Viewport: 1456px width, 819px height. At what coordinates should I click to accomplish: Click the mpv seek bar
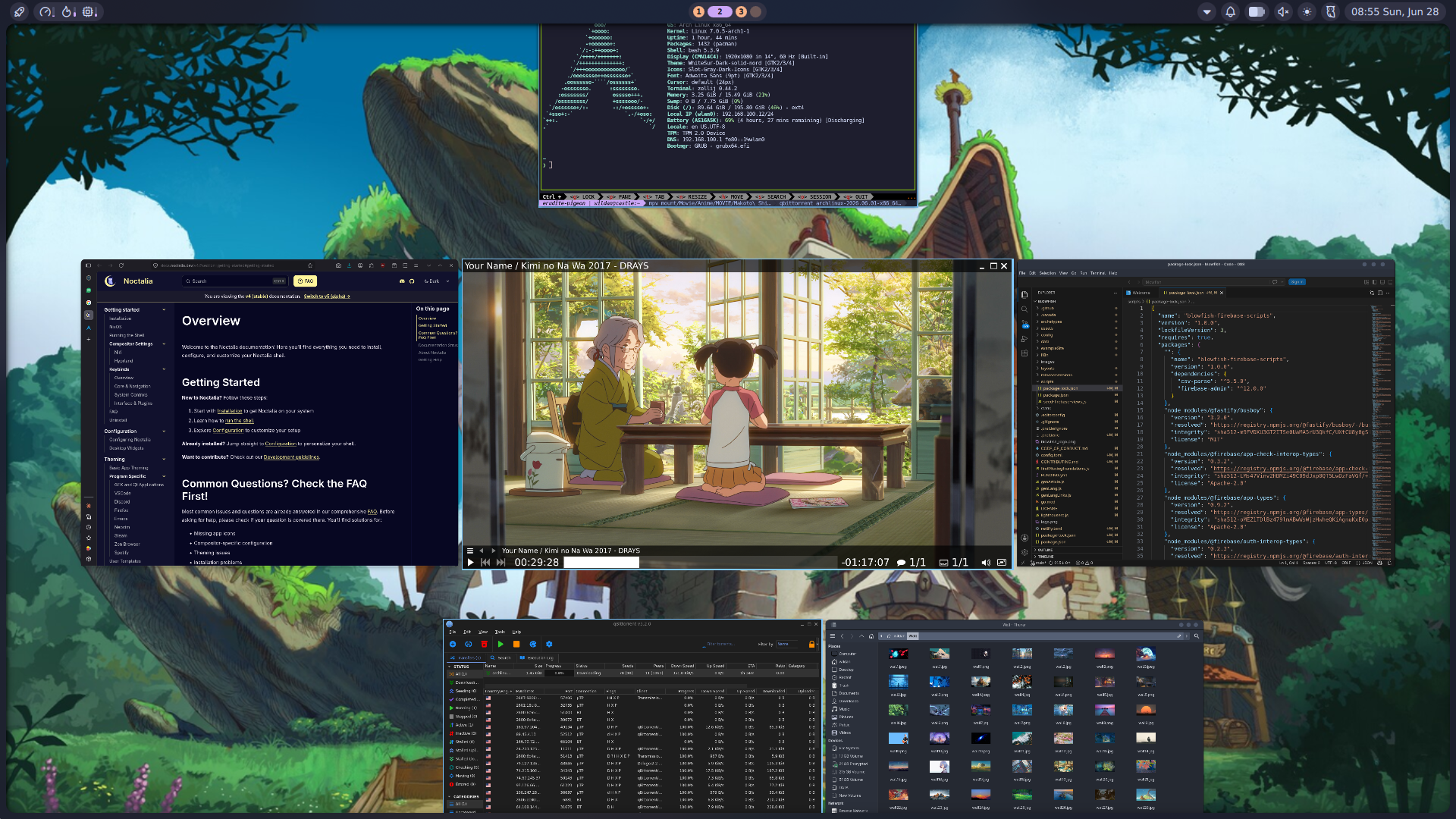[x=701, y=562]
